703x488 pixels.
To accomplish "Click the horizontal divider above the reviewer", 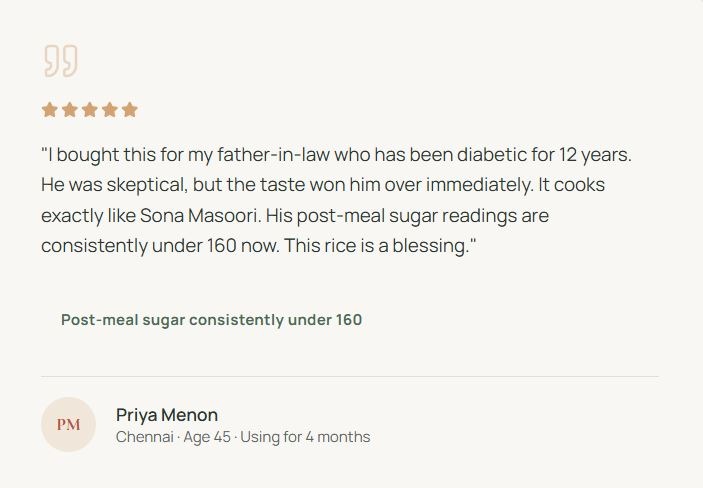I will click(x=350, y=377).
